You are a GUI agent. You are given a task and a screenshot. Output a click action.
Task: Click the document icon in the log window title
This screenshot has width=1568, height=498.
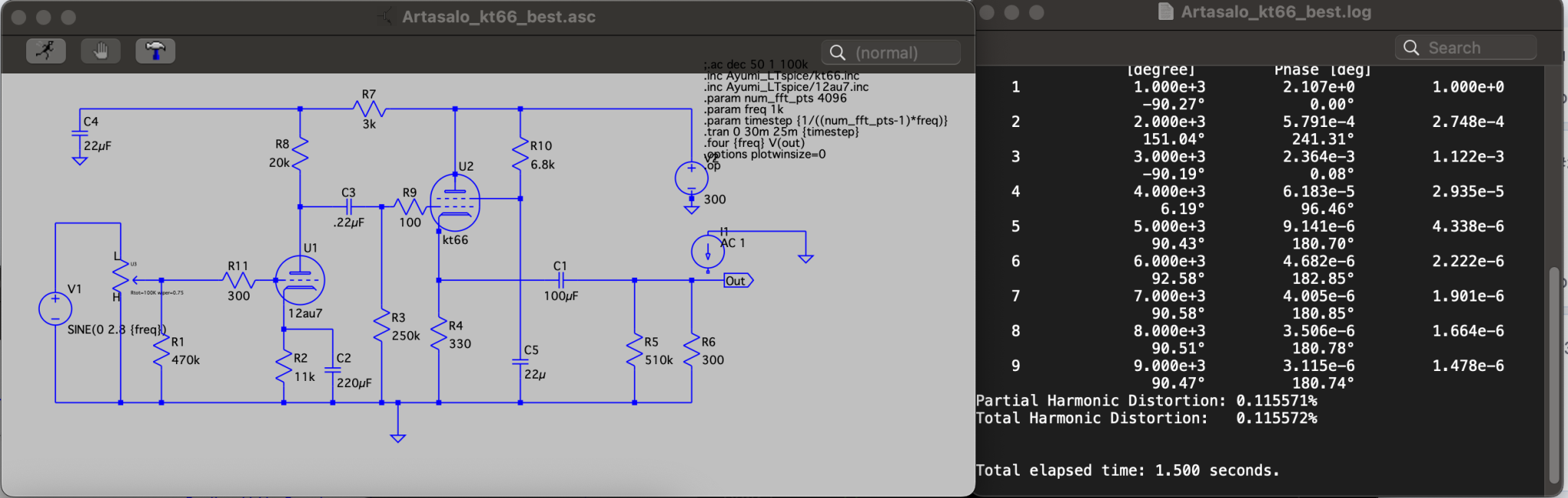(1165, 12)
